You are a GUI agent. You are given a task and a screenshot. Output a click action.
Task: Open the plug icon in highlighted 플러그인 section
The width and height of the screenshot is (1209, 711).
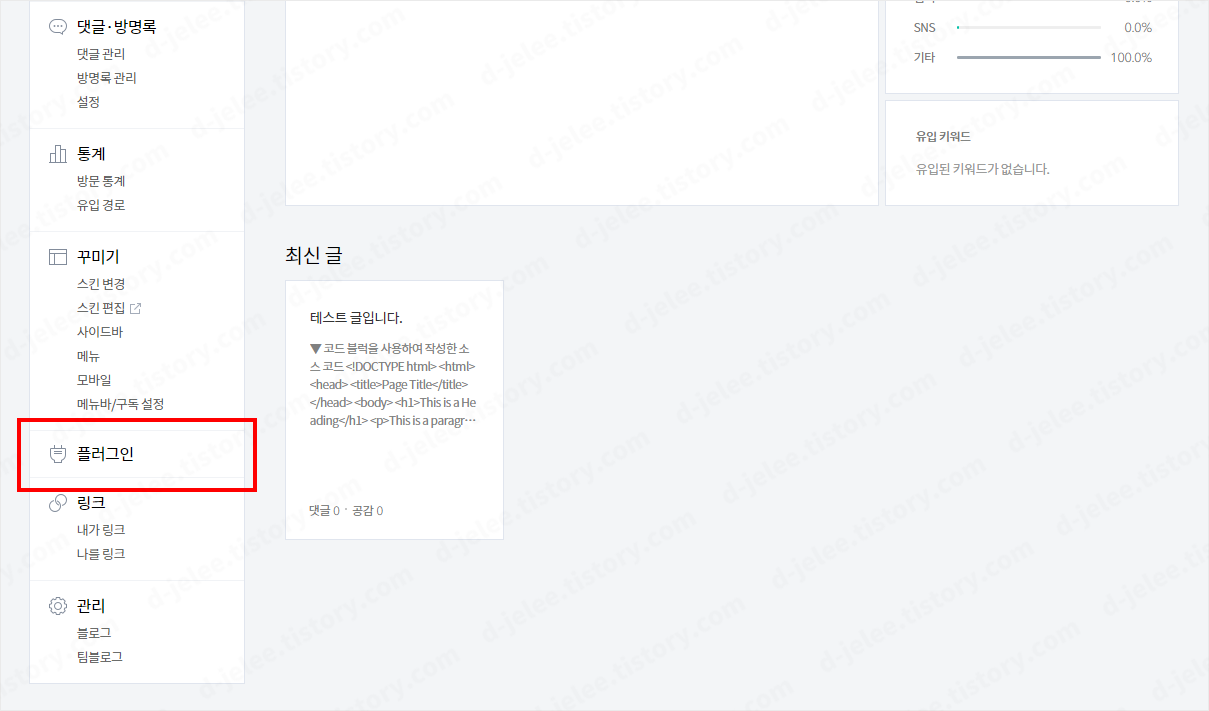57,453
